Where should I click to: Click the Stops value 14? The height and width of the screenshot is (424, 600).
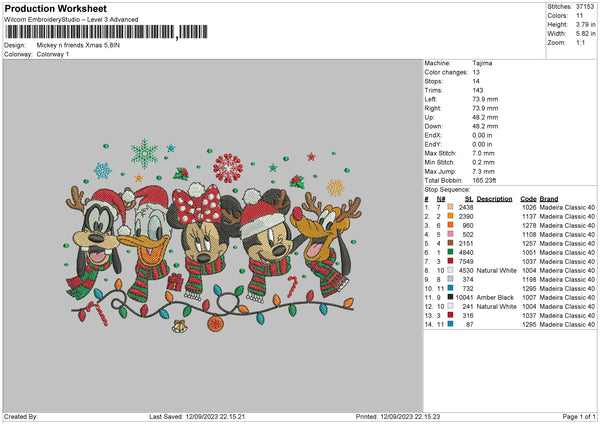pyautogui.click(x=476, y=81)
